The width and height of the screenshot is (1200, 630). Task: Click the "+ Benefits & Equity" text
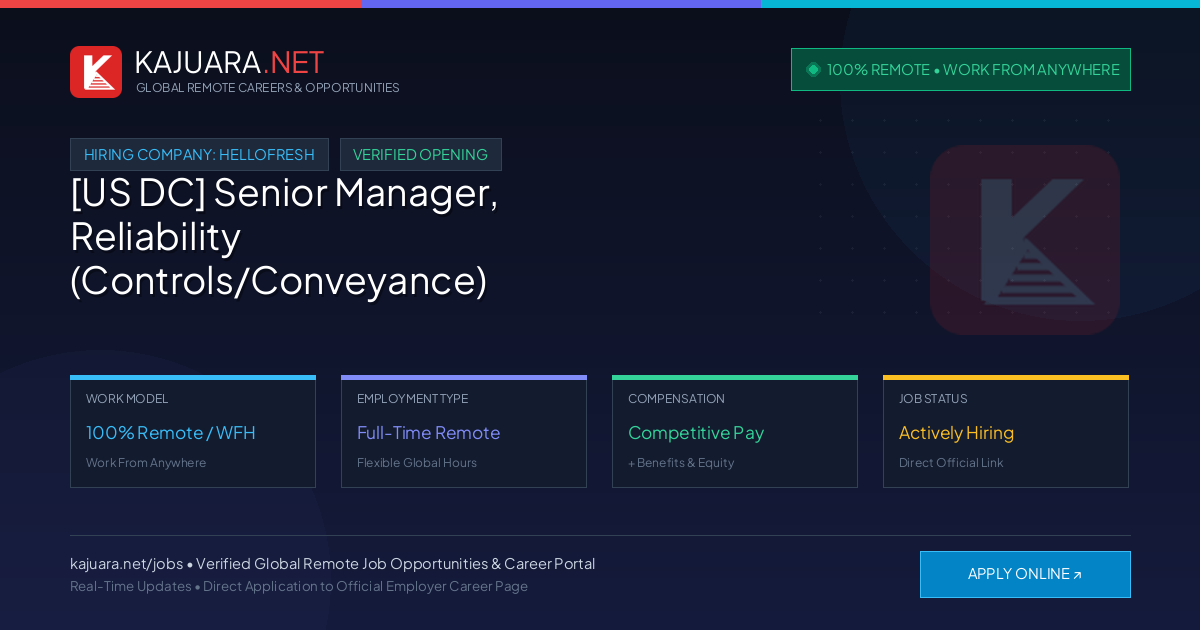pos(681,463)
